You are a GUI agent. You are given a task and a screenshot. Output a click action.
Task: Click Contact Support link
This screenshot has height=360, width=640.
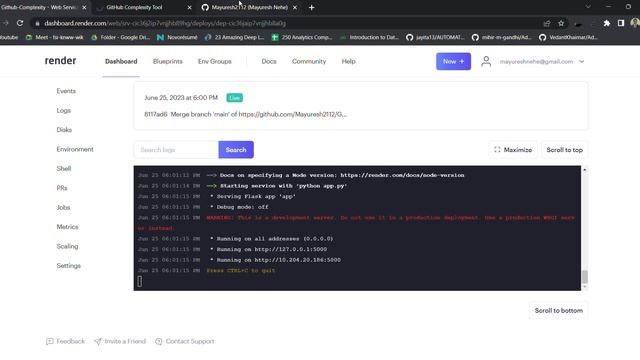[184, 341]
